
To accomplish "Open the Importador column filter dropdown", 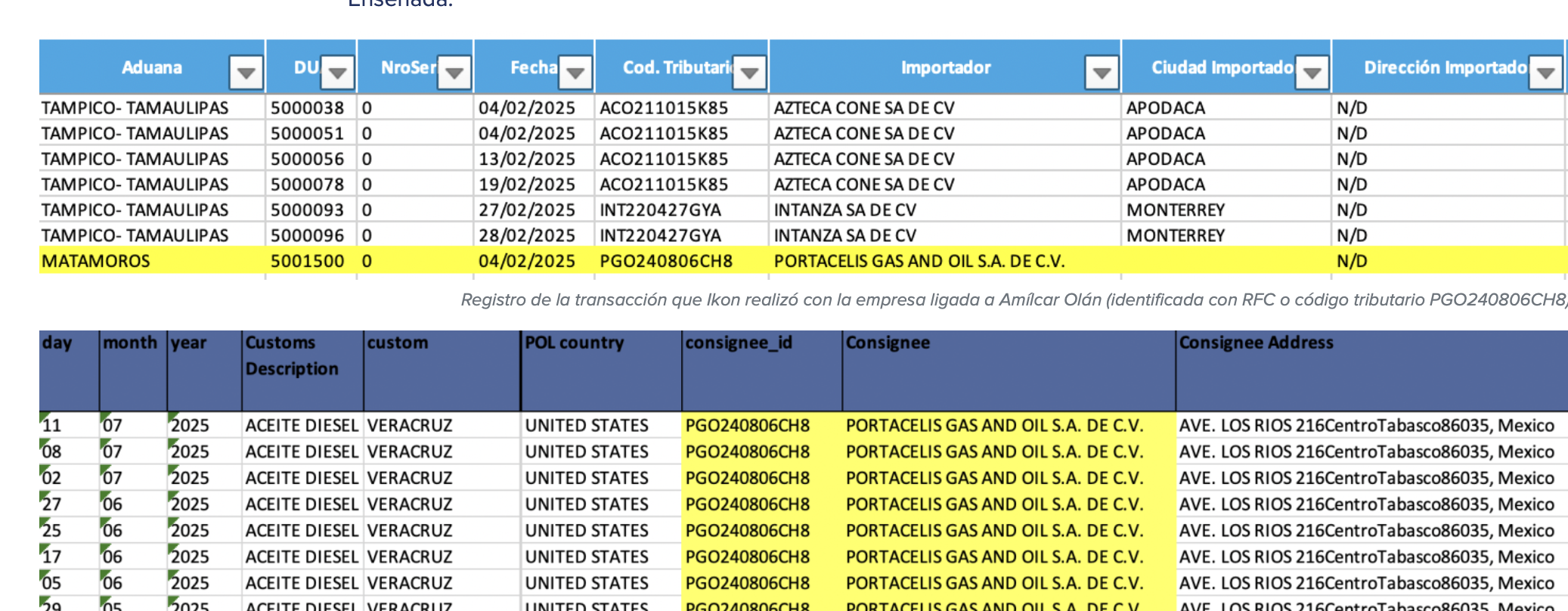I will click(1102, 73).
